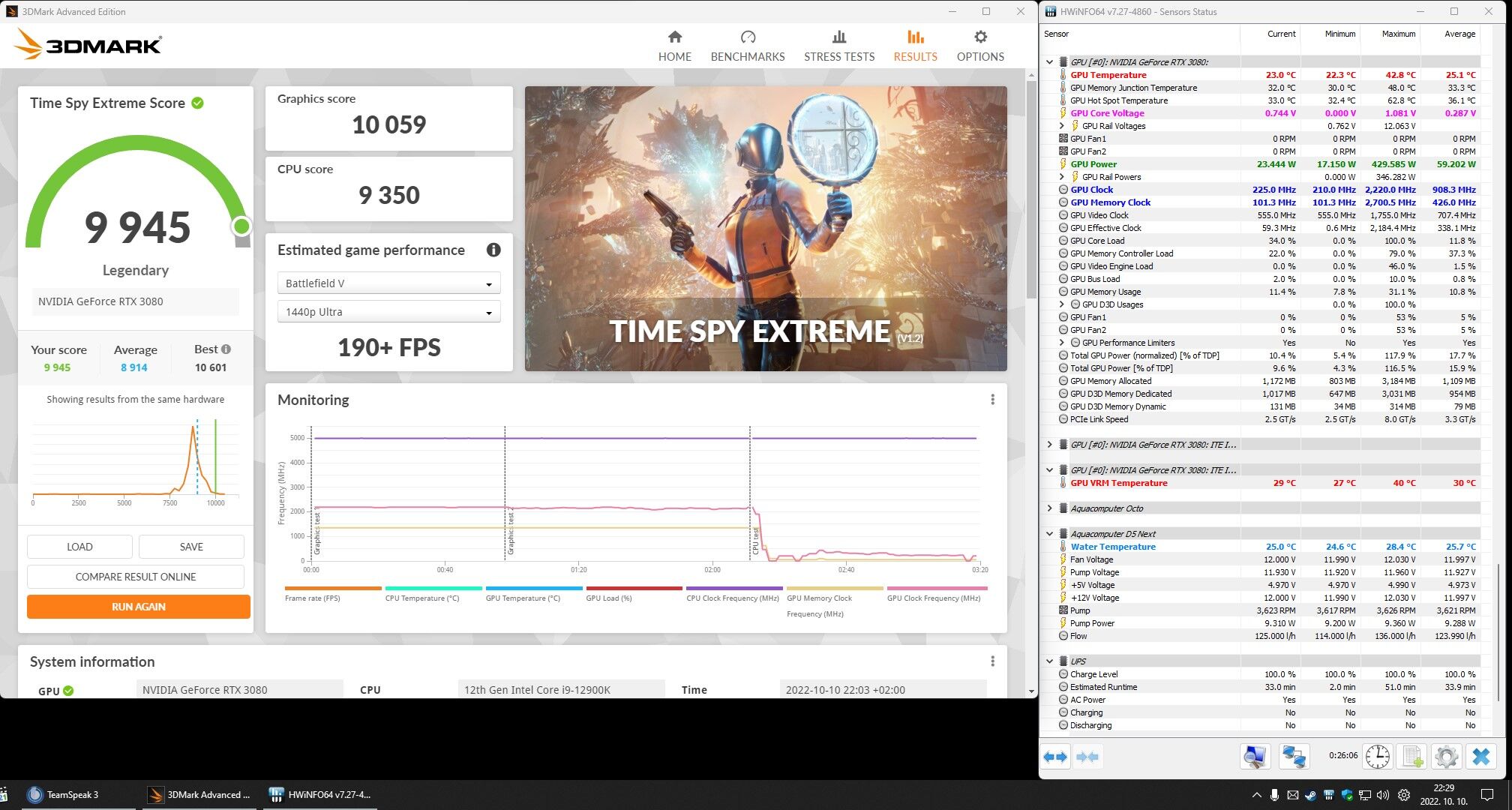Click HWiNFO collapse columns arrows icon

point(1087,757)
